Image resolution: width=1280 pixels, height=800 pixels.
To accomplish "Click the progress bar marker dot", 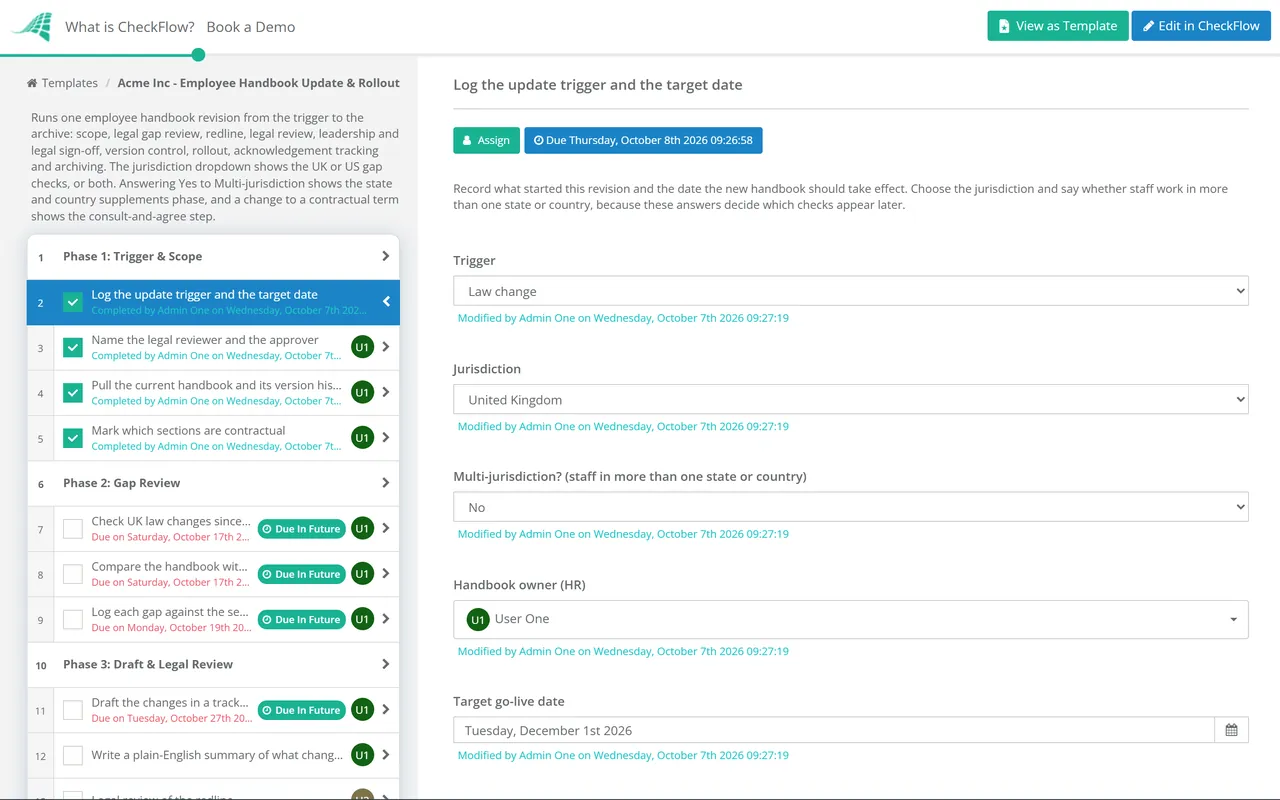I will tap(198, 55).
